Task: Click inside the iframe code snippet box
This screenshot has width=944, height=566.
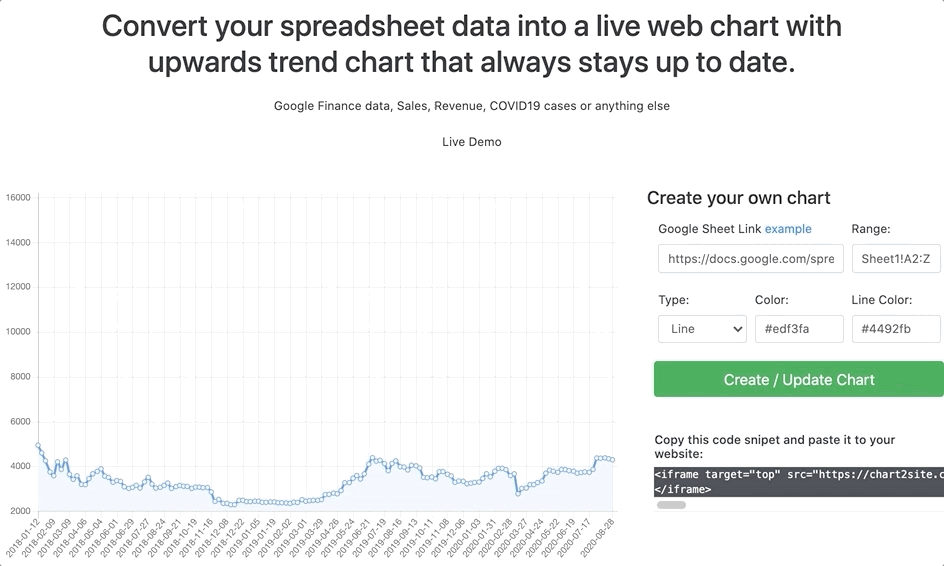Action: pos(798,482)
